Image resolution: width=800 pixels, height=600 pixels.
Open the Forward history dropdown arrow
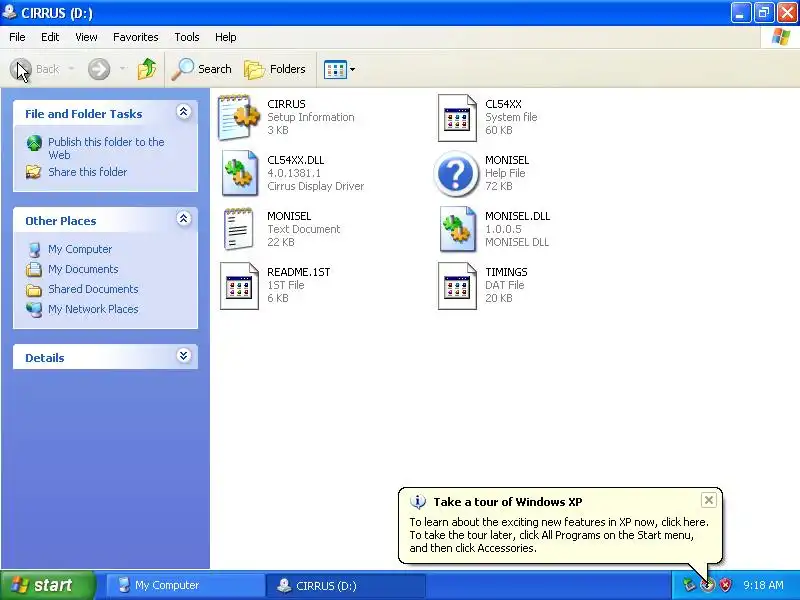pyautogui.click(x=123, y=69)
